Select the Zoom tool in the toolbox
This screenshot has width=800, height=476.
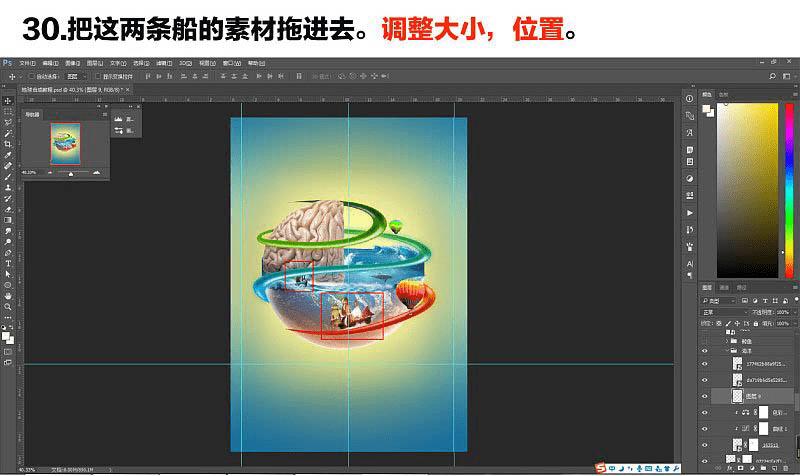(8, 307)
